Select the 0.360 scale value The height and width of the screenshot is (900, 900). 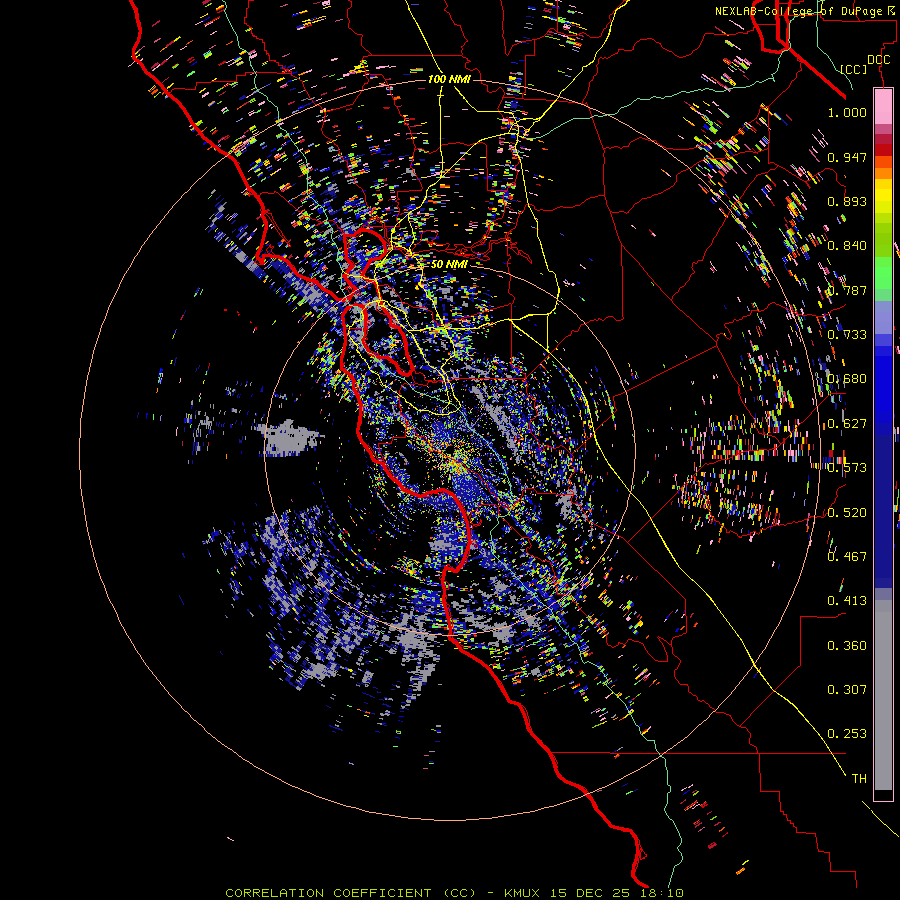(847, 646)
